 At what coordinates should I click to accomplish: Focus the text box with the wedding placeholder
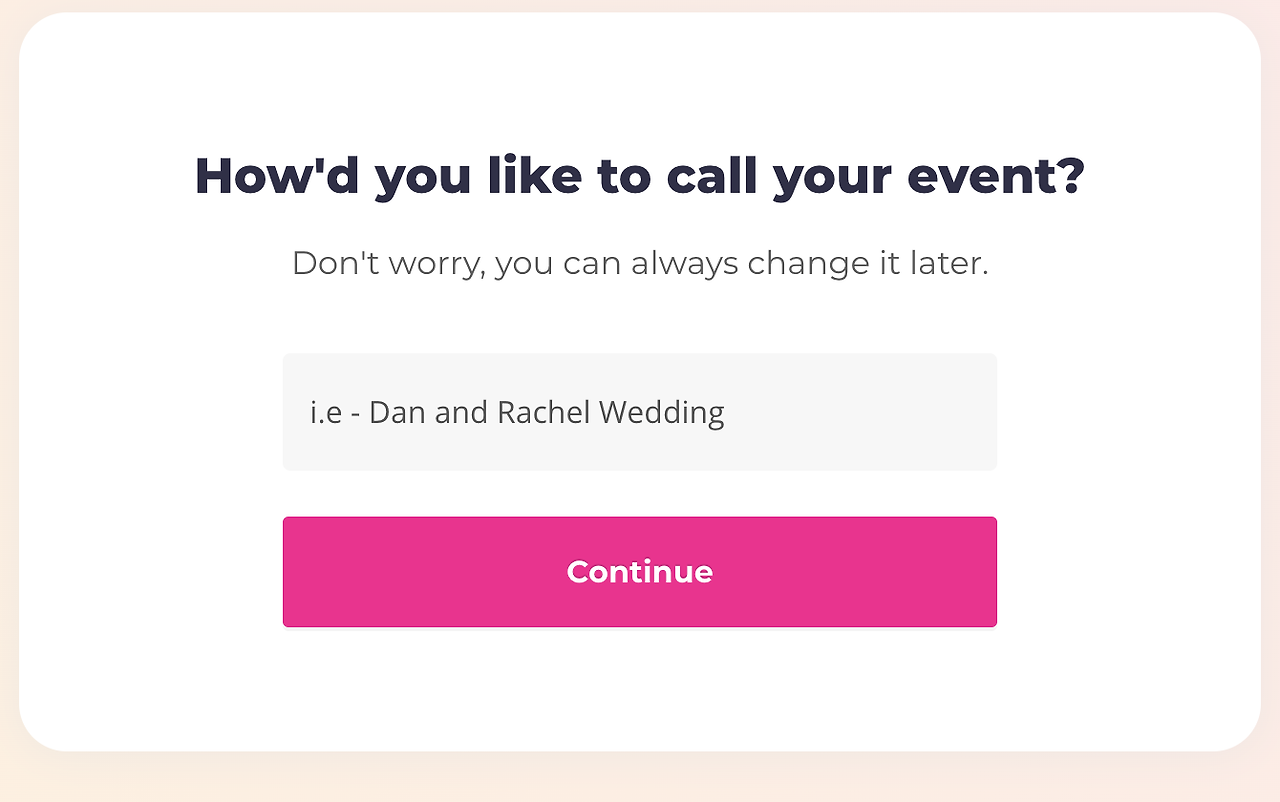tap(640, 411)
